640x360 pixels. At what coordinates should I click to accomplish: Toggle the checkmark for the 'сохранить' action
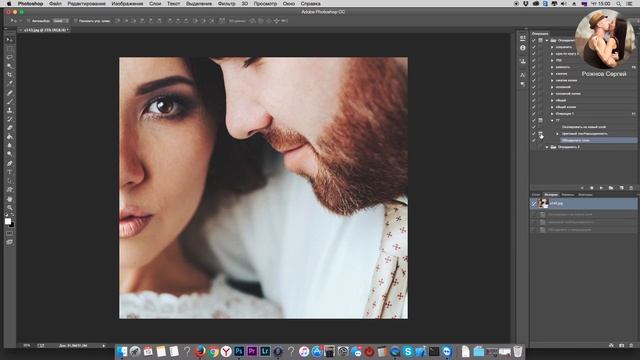click(x=533, y=47)
